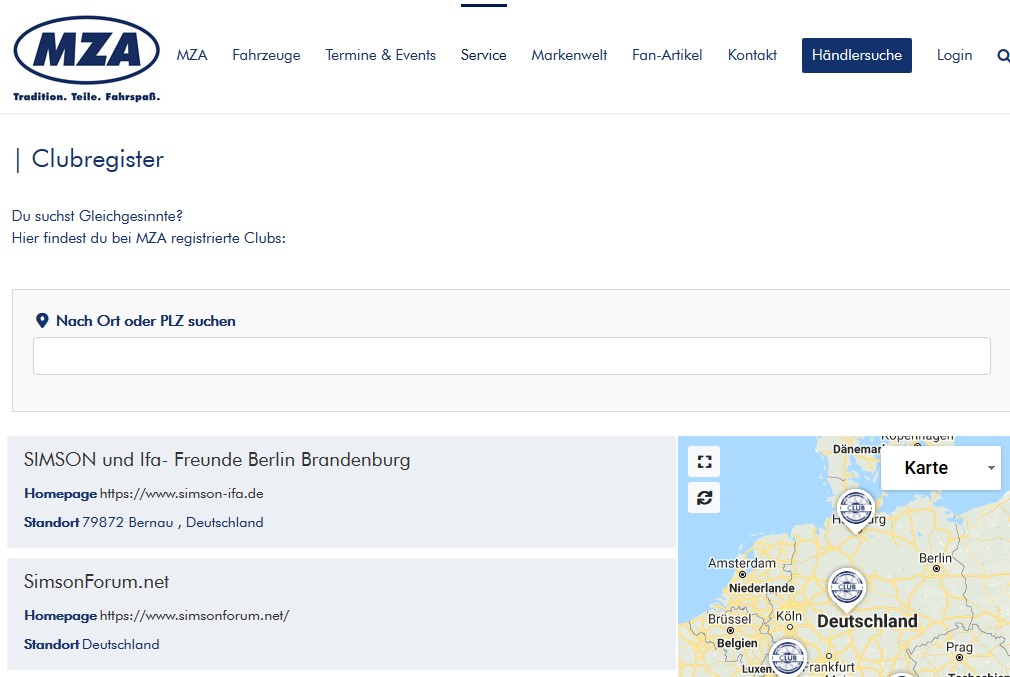Open the MZA menu item
Image resolution: width=1010 pixels, height=677 pixels.
[192, 55]
